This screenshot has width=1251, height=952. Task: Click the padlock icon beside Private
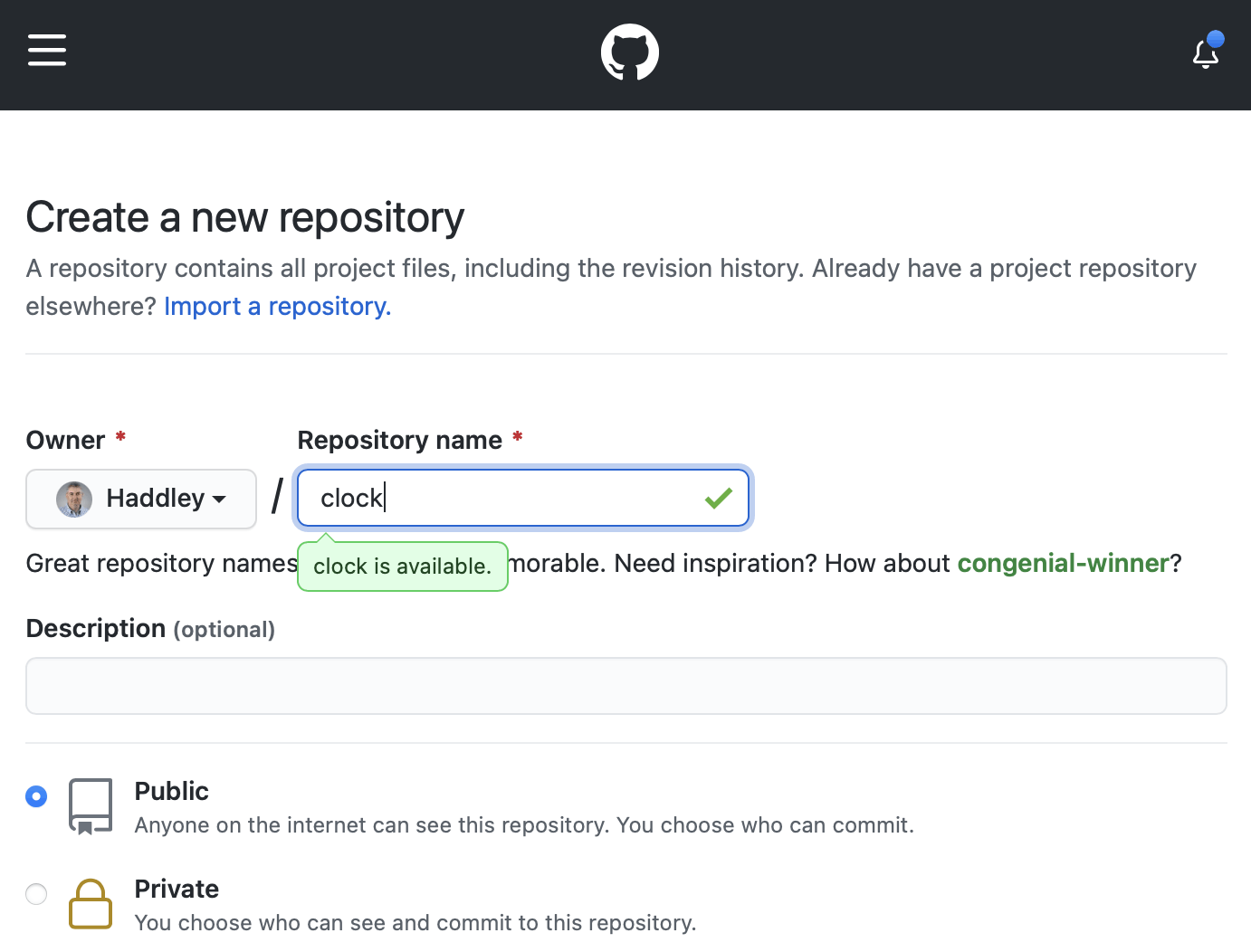tap(91, 903)
